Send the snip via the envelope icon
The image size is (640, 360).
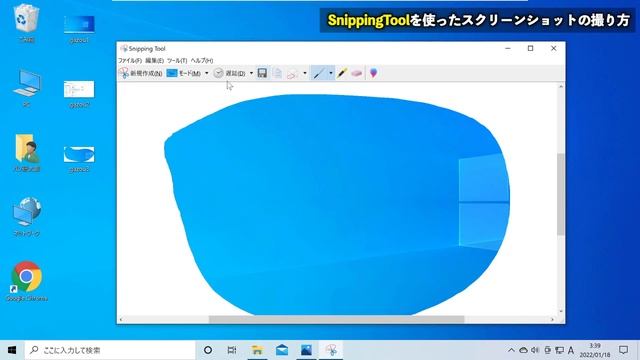coord(292,73)
